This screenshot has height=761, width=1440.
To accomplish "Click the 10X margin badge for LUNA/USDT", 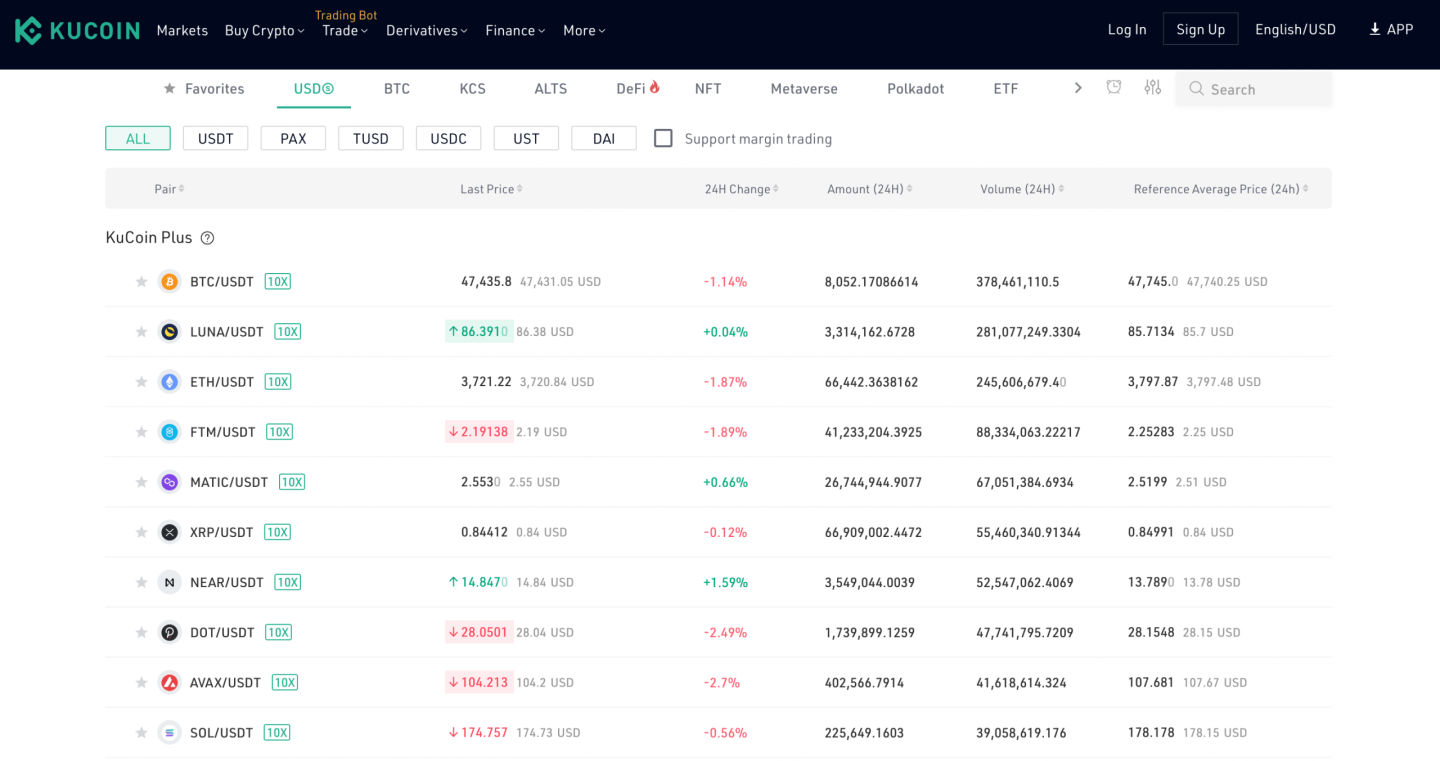I will click(x=288, y=331).
